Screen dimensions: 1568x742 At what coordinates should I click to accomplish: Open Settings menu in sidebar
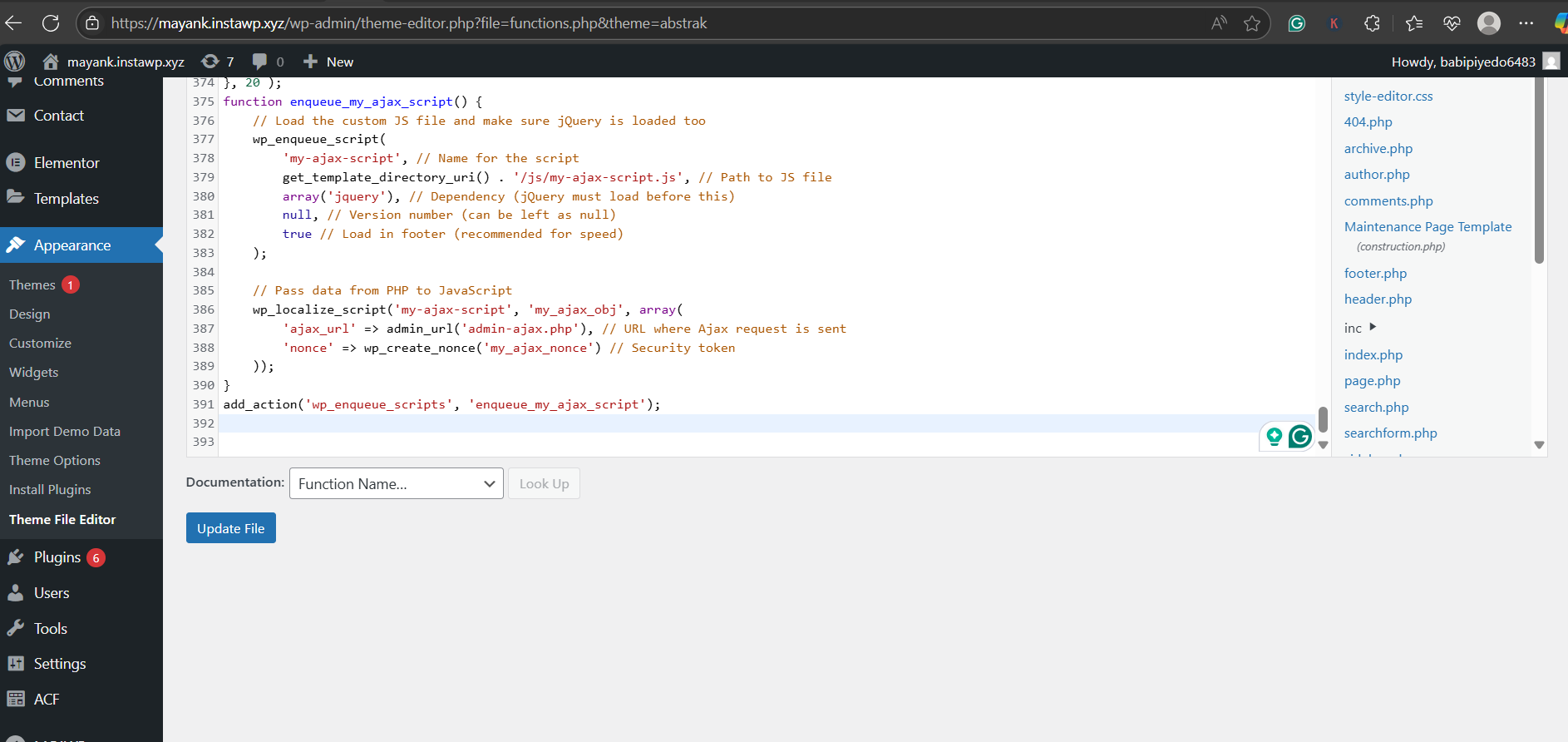click(x=81, y=664)
